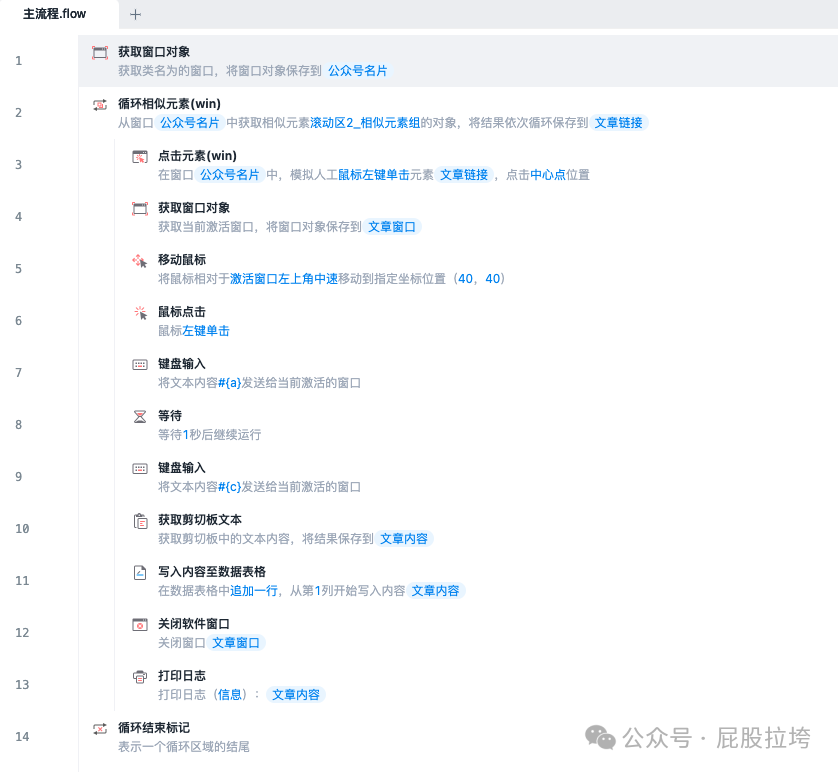Viewport: 838px width, 772px height.
Task: Click the 点击元素(win) step icon
Action: 140,157
